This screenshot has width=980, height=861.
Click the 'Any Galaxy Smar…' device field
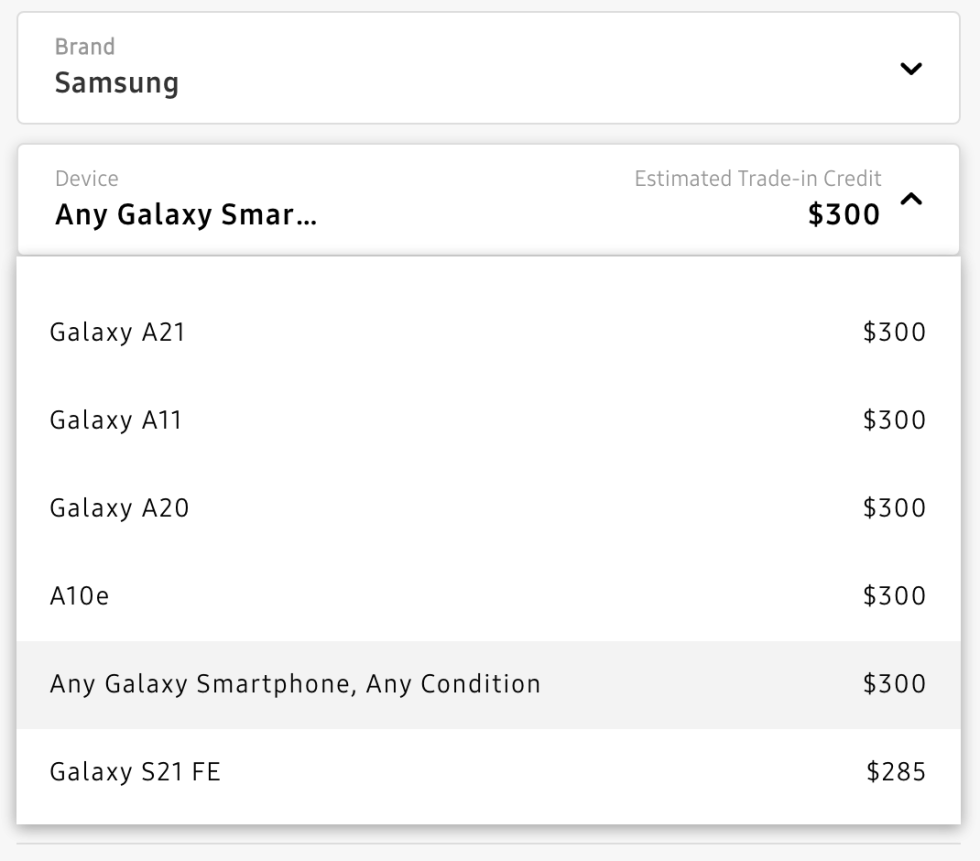tap(186, 214)
